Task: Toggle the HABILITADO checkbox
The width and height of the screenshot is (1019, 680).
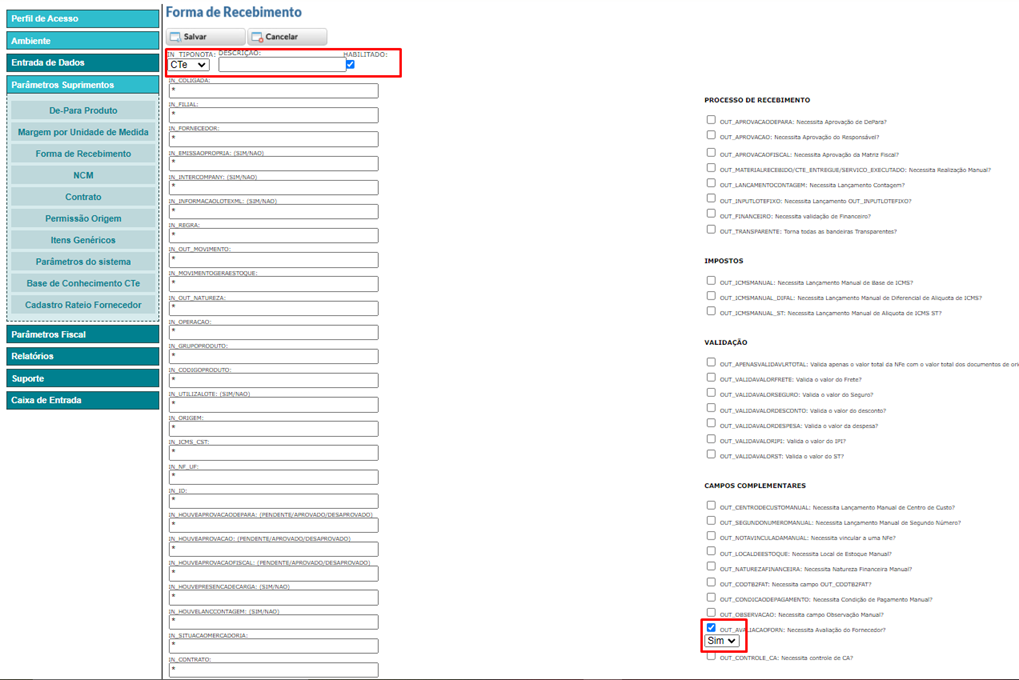Action: pyautogui.click(x=350, y=64)
